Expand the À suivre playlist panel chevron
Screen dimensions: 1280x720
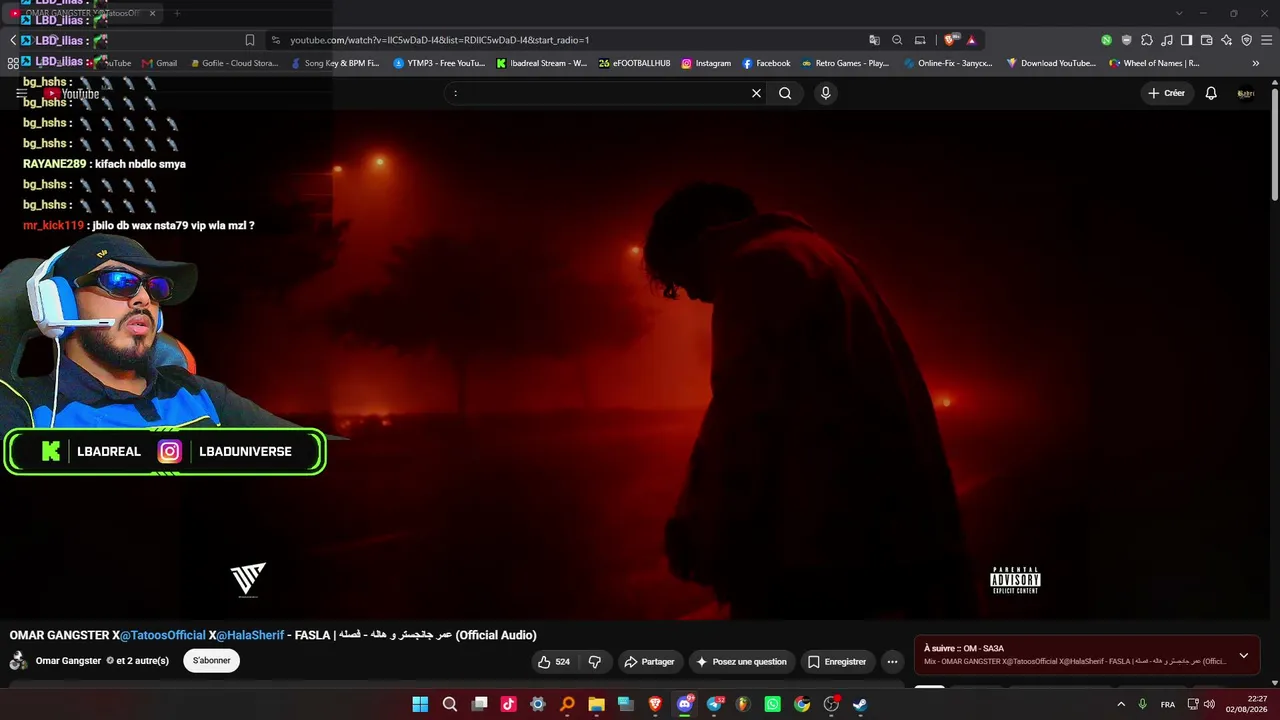coord(1244,656)
